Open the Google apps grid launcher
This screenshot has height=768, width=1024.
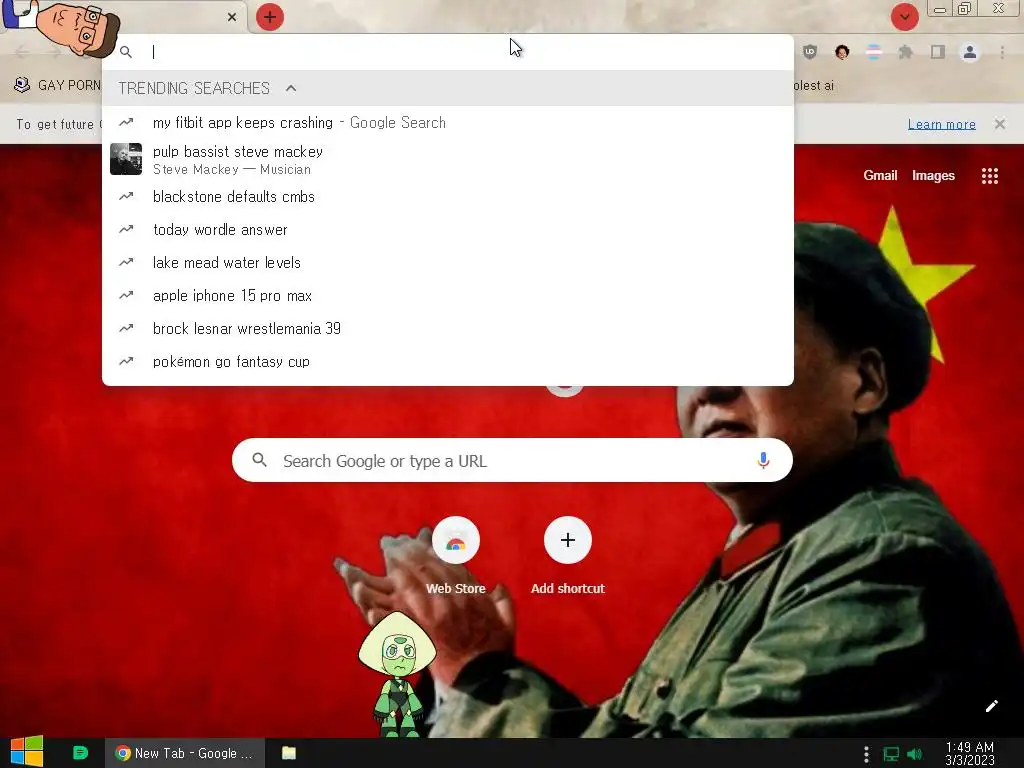(x=990, y=176)
